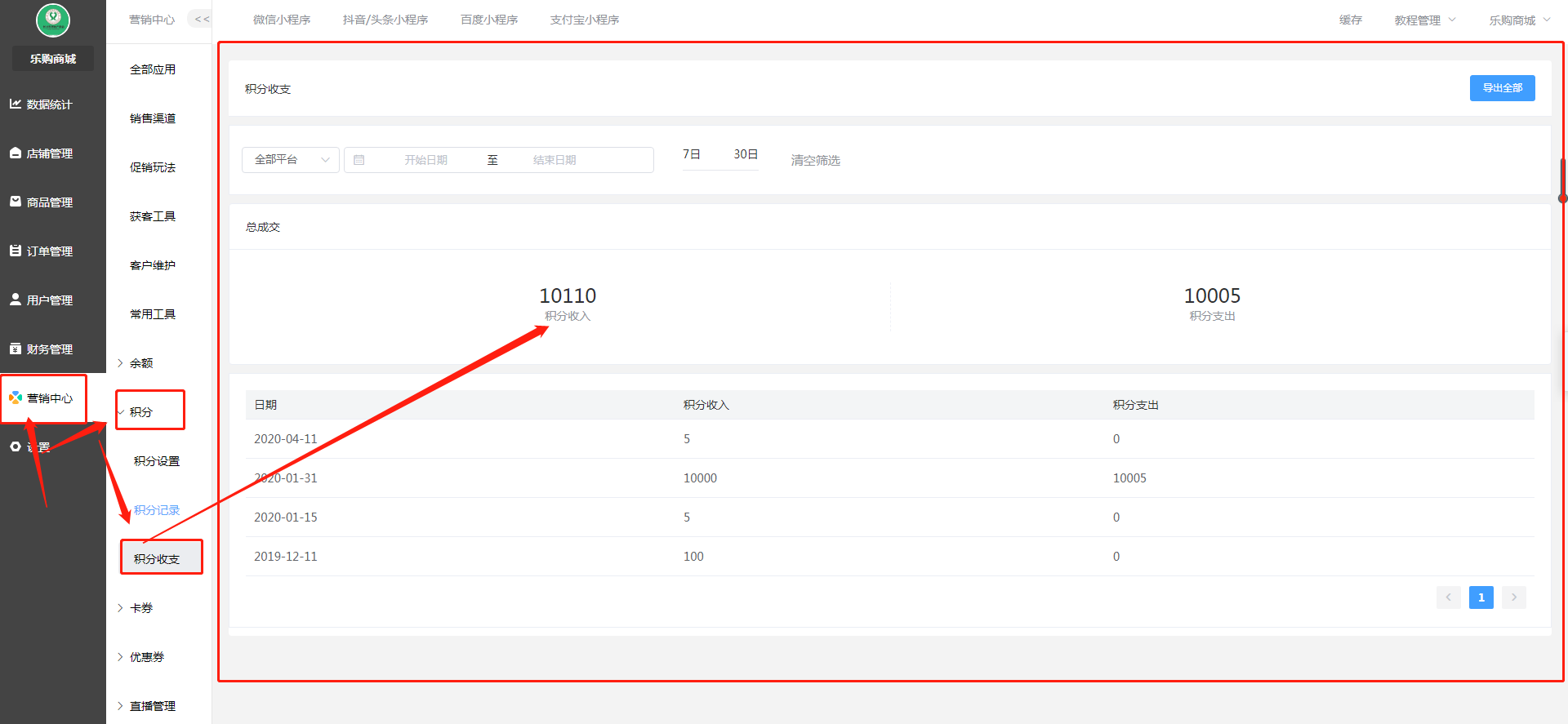
Task: Click the 数据统计 chart icon
Action: [x=16, y=104]
